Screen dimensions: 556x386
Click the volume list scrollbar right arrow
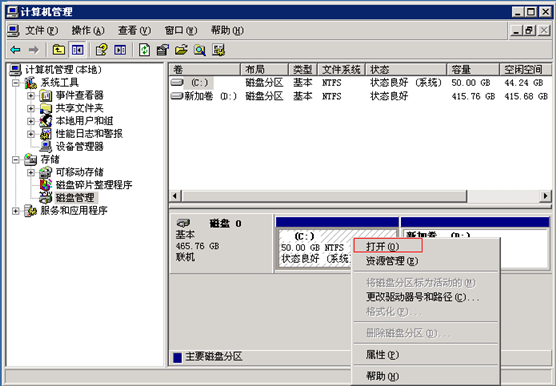pyautogui.click(x=545, y=196)
